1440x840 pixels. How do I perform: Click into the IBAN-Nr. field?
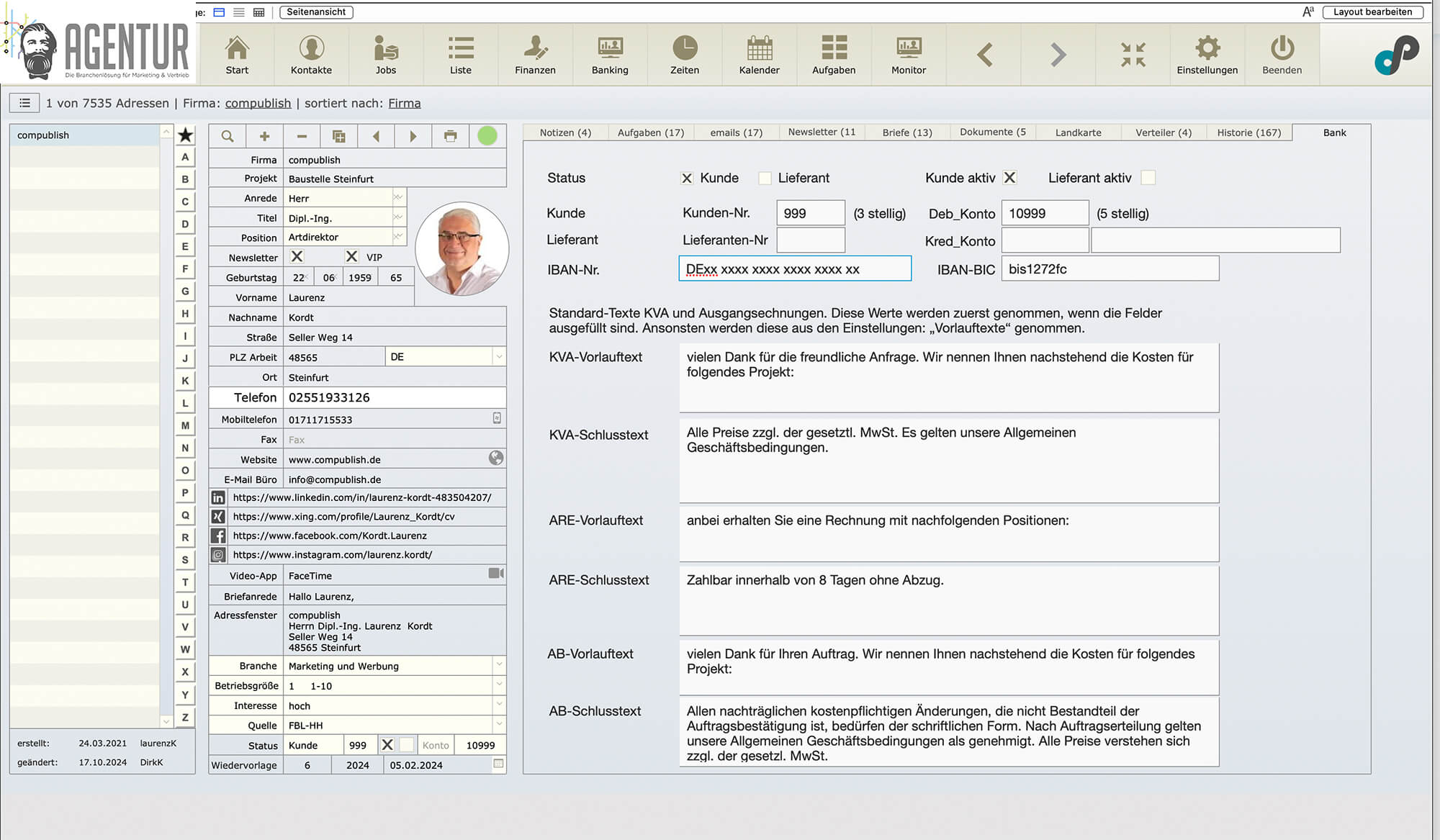[795, 269]
